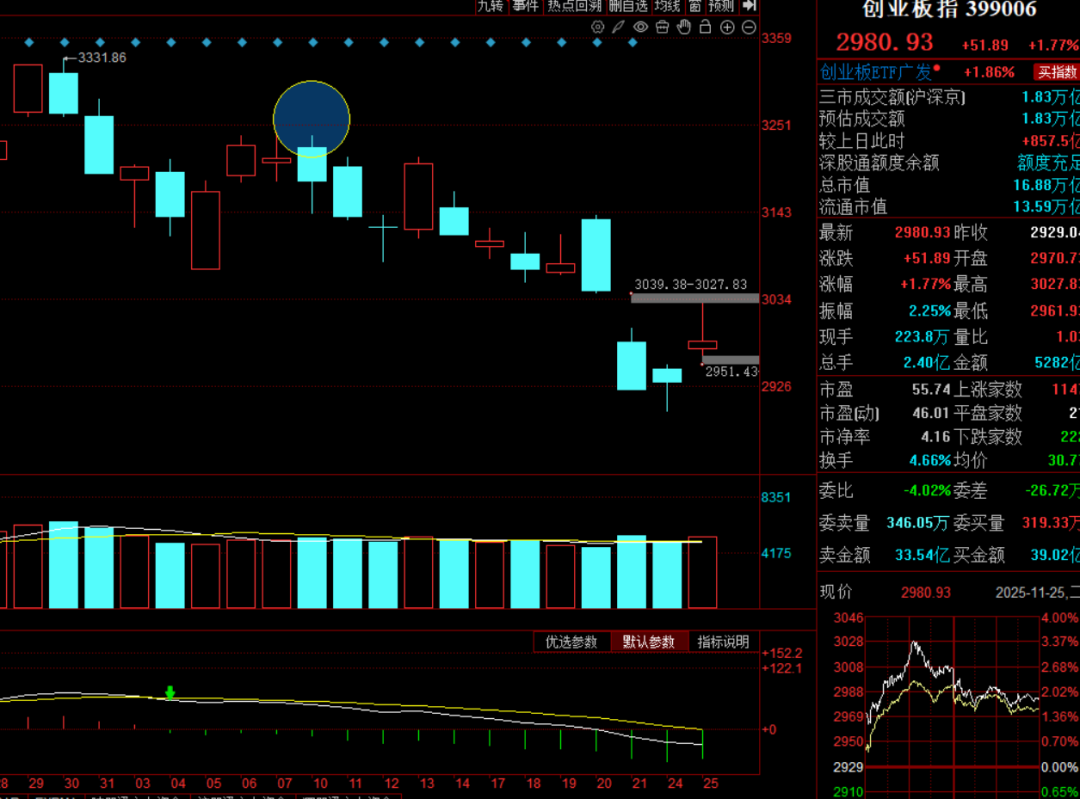Toggle chart visibility eye icon
This screenshot has height=799, width=1080.
click(641, 27)
